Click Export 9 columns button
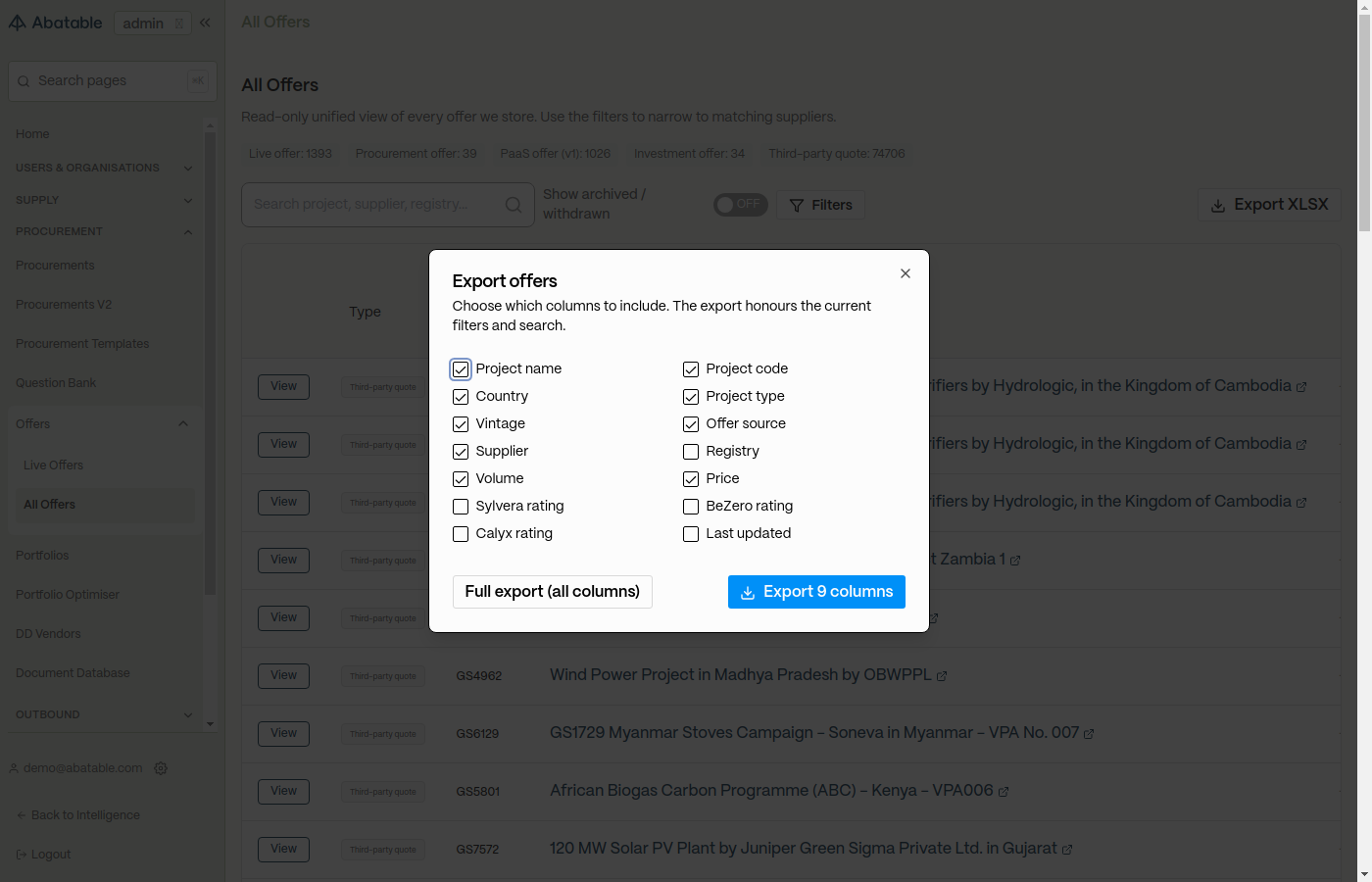This screenshot has height=882, width=1372. coord(816,592)
